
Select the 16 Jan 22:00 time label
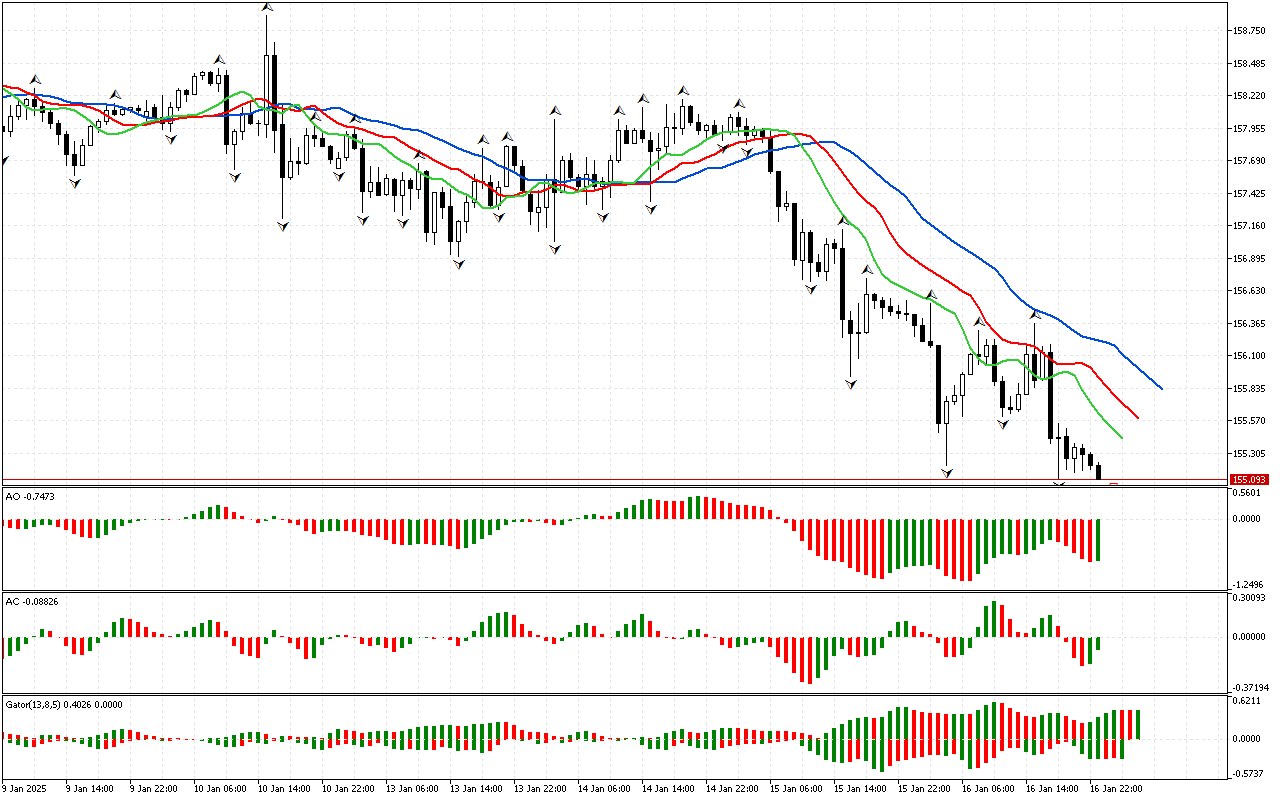tap(1115, 788)
